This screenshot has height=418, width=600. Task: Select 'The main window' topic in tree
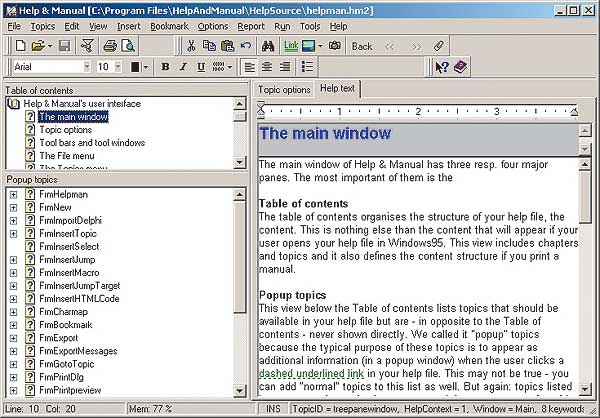click(73, 117)
